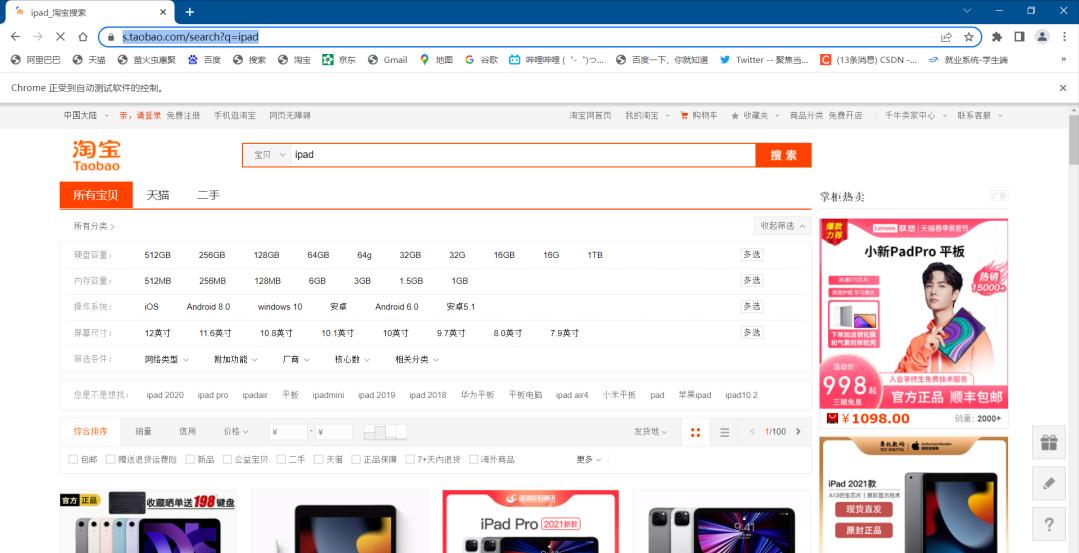The width and height of the screenshot is (1079, 553).
Task: Tick the 7+天内退货 checkbox
Action: click(410, 459)
